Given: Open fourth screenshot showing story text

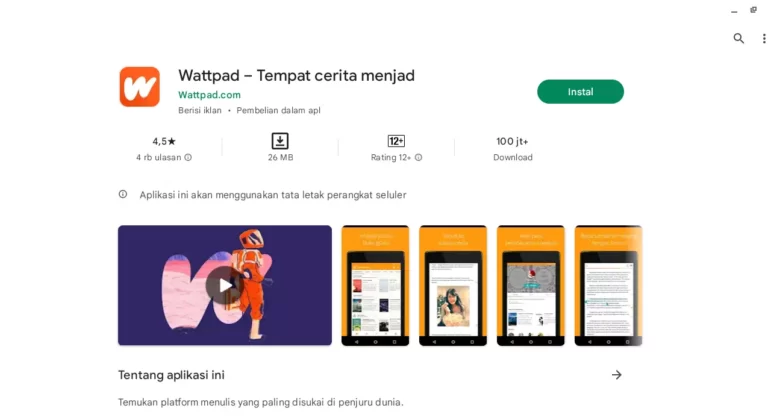Looking at the screenshot, I should 608,285.
